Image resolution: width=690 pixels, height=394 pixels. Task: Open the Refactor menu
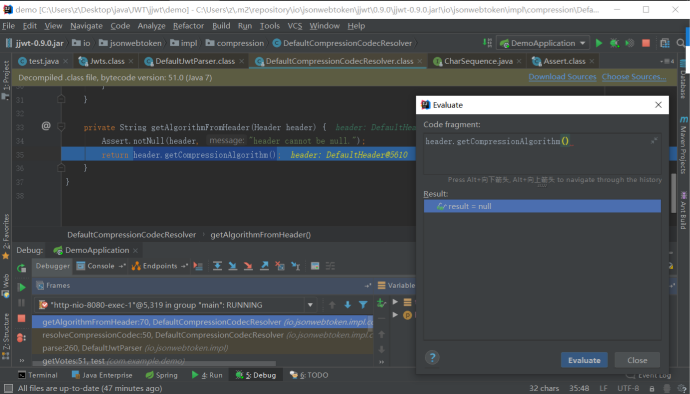[x=188, y=26]
